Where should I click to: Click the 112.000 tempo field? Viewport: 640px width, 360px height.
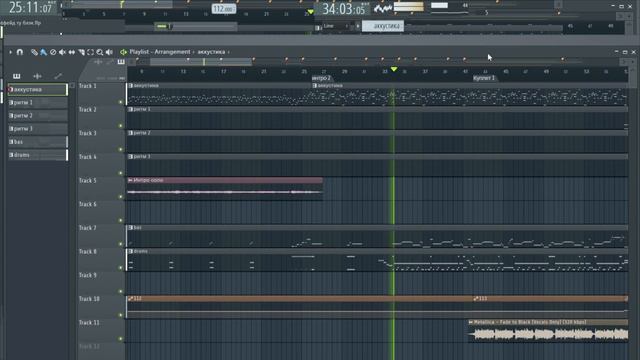[223, 9]
